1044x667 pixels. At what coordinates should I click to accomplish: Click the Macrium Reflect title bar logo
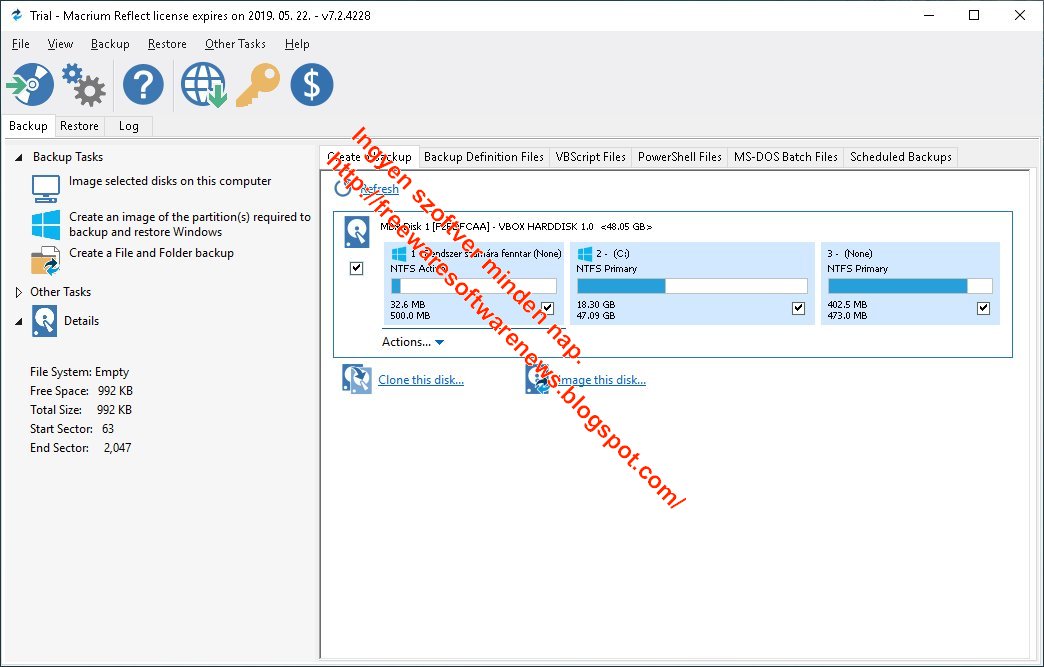tap(17, 15)
